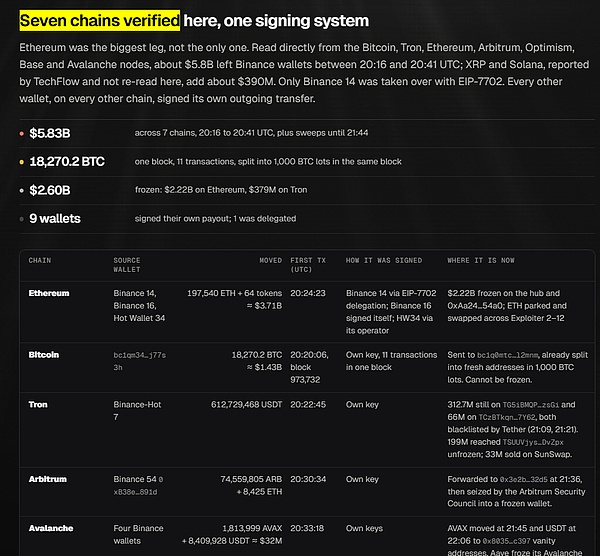This screenshot has width=600, height=556.
Task: Click 'frozen: $2.22B on Ethereum, $379M on Tron'
Action: pos(221,190)
